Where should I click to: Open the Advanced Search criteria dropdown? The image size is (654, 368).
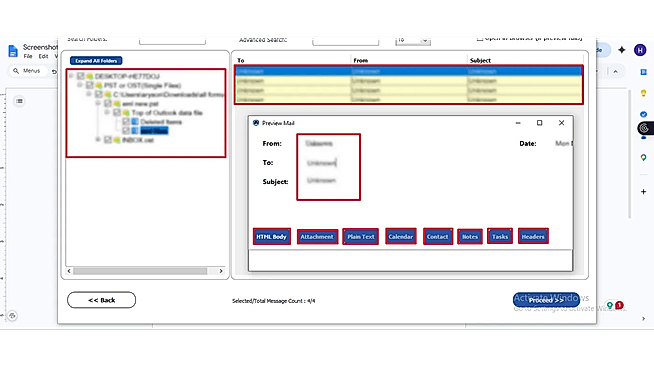[x=425, y=40]
